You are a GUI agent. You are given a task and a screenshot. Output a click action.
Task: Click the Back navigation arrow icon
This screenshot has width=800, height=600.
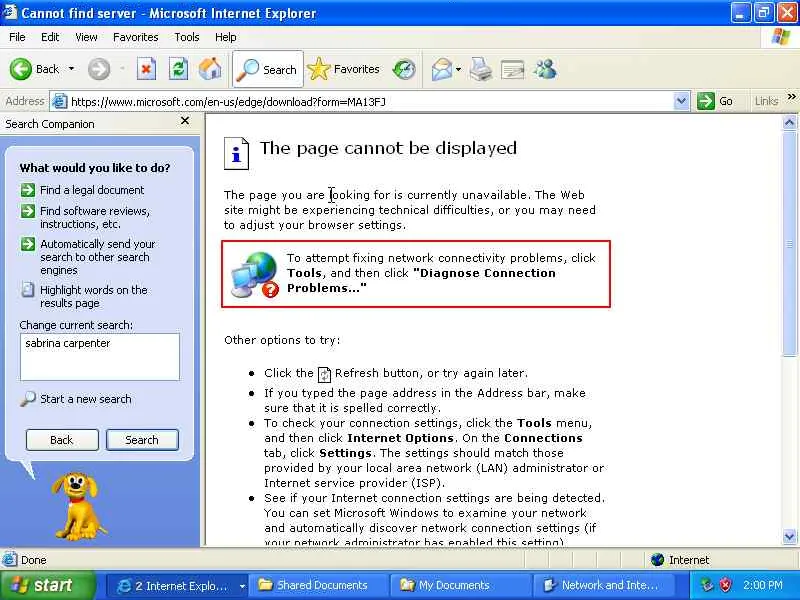click(x=20, y=69)
